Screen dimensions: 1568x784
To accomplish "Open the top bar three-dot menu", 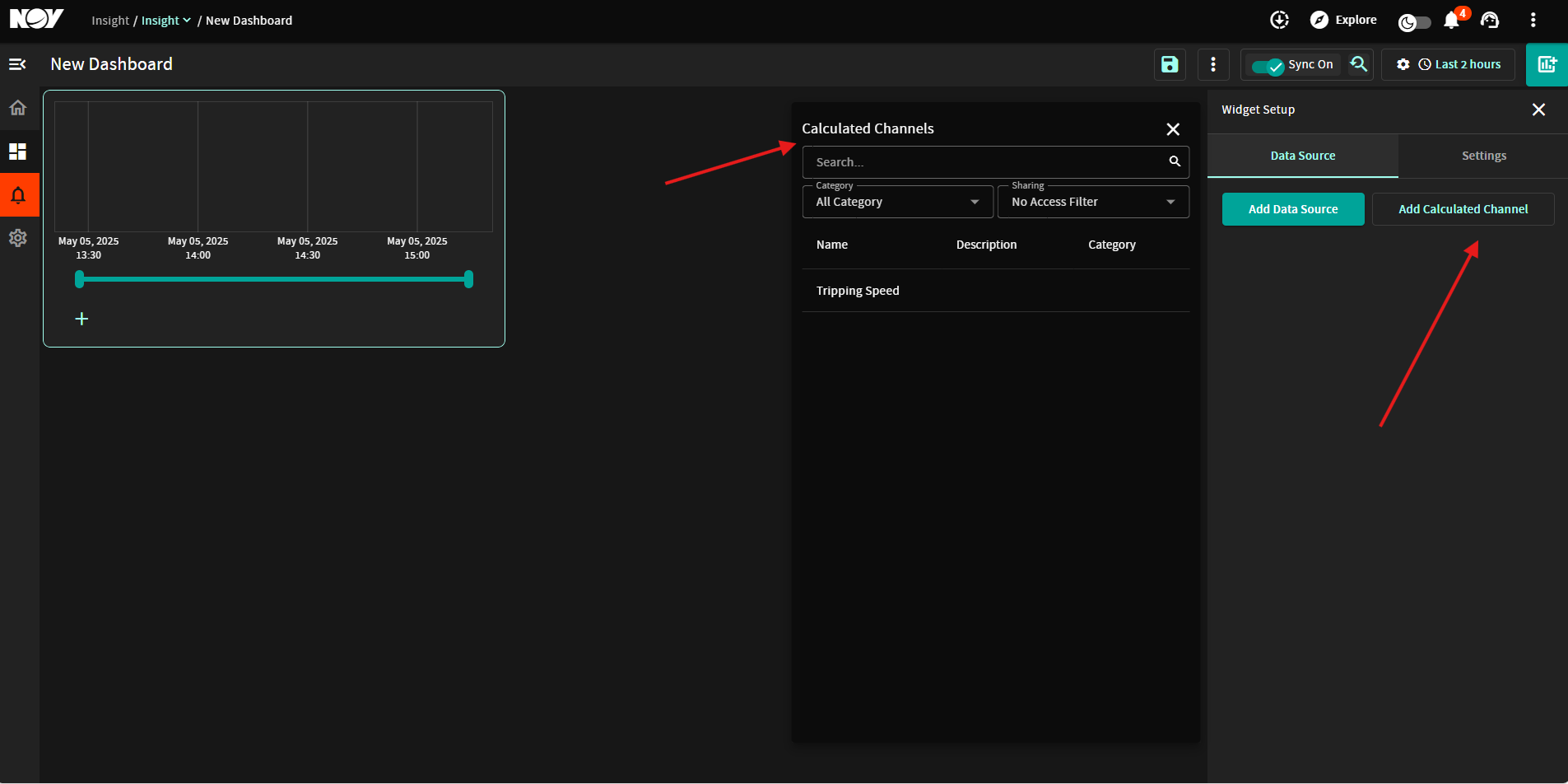I will (1533, 20).
